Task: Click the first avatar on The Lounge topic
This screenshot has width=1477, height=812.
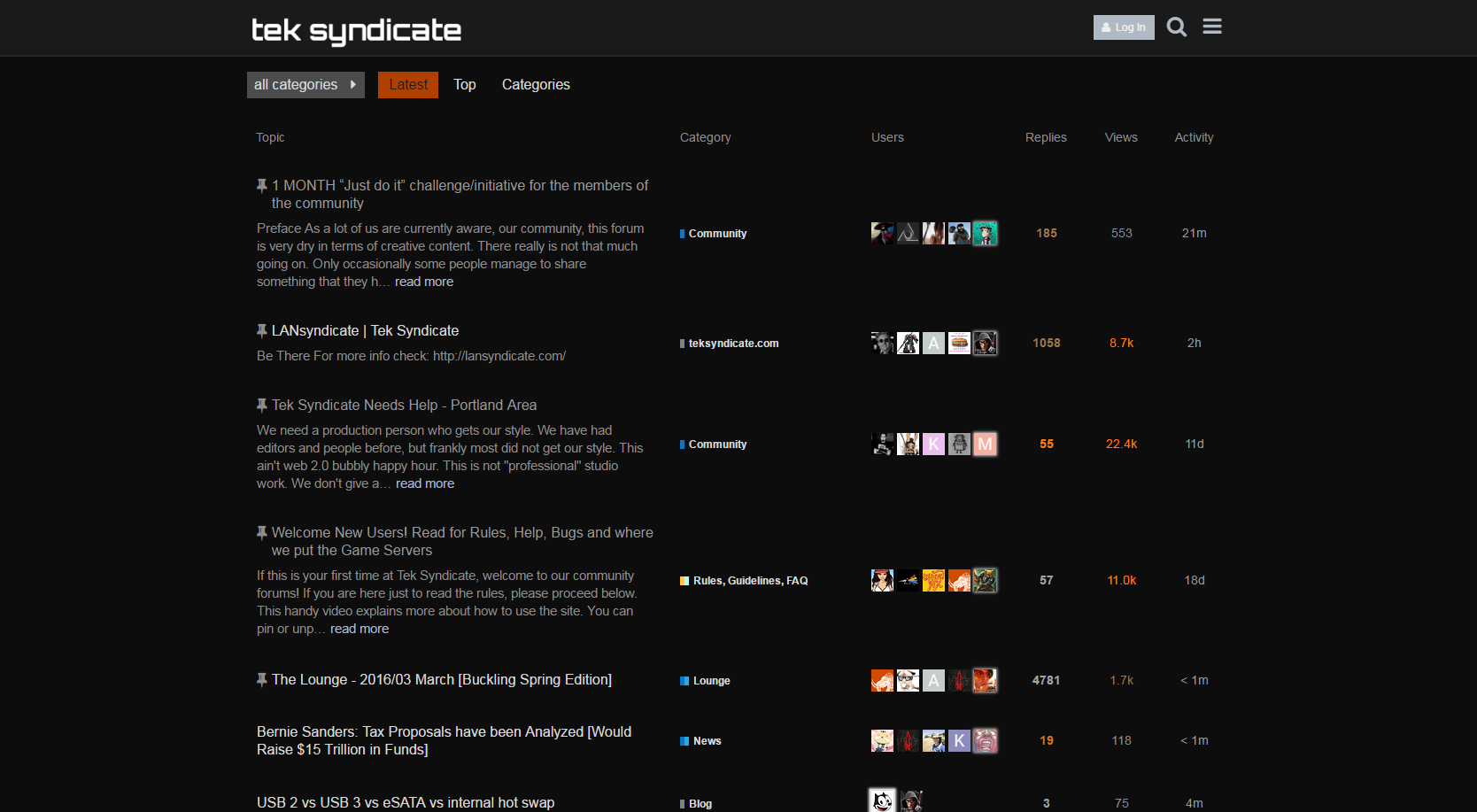Action: 882,680
